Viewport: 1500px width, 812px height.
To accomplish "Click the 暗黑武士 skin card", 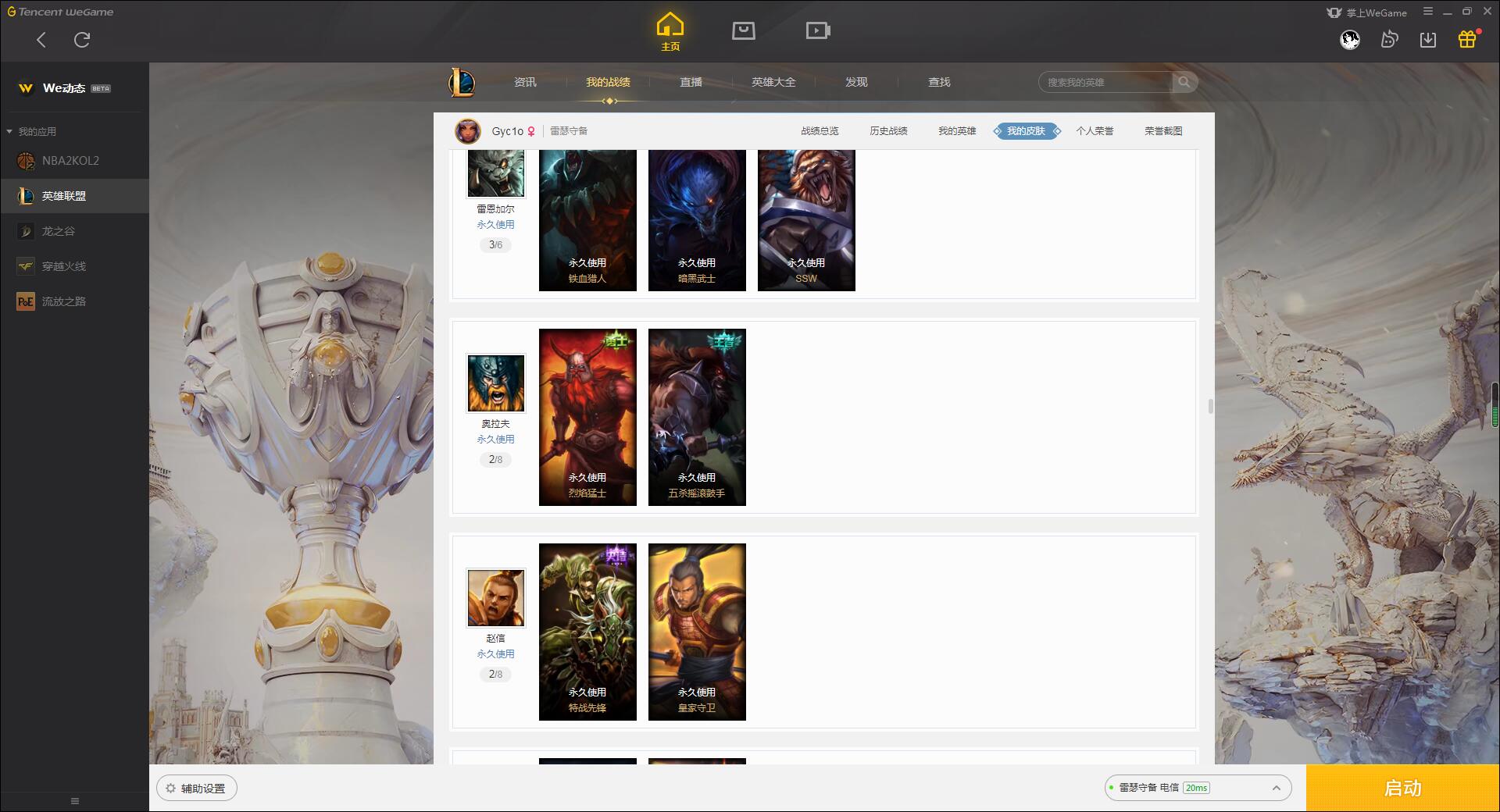I will click(x=697, y=220).
